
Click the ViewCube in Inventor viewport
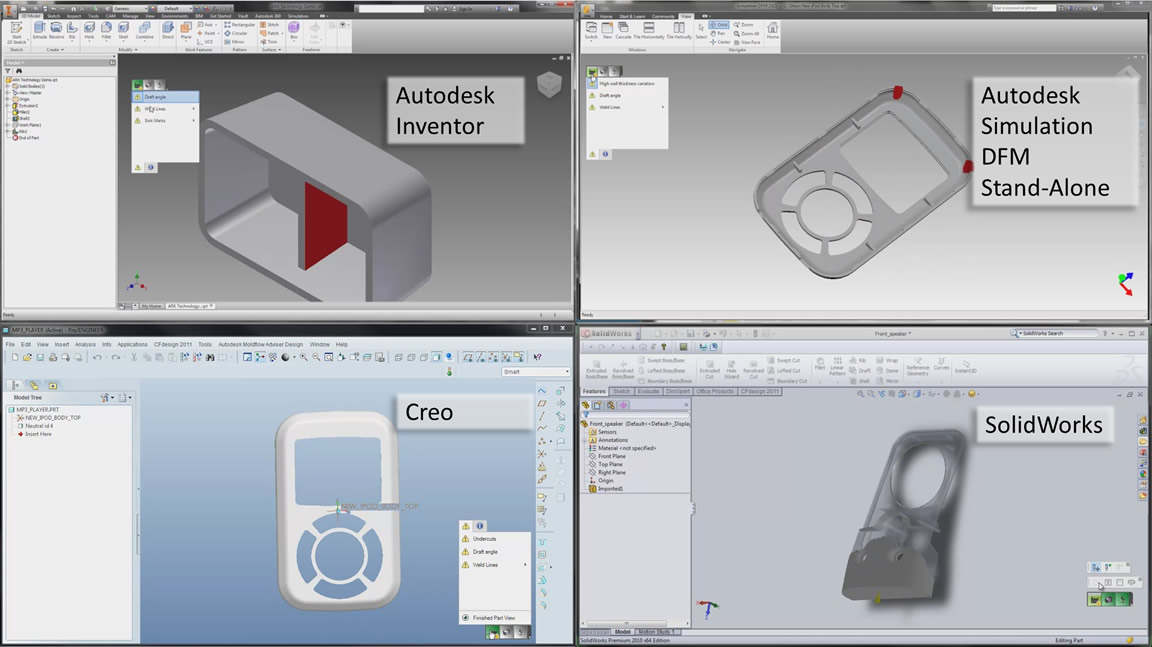click(x=549, y=85)
